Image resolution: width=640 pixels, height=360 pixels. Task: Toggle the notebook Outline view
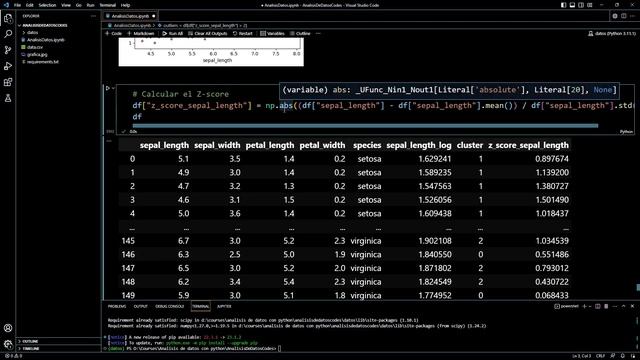pos(300,33)
